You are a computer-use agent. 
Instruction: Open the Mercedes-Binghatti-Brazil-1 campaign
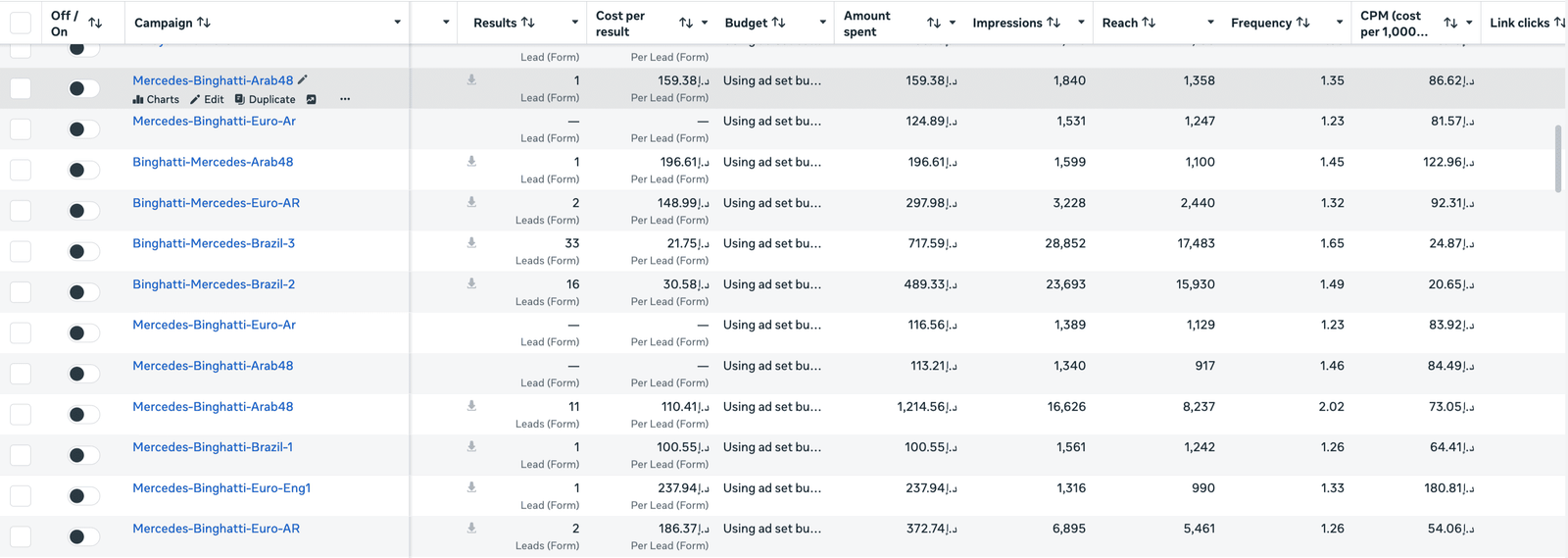[x=213, y=447]
